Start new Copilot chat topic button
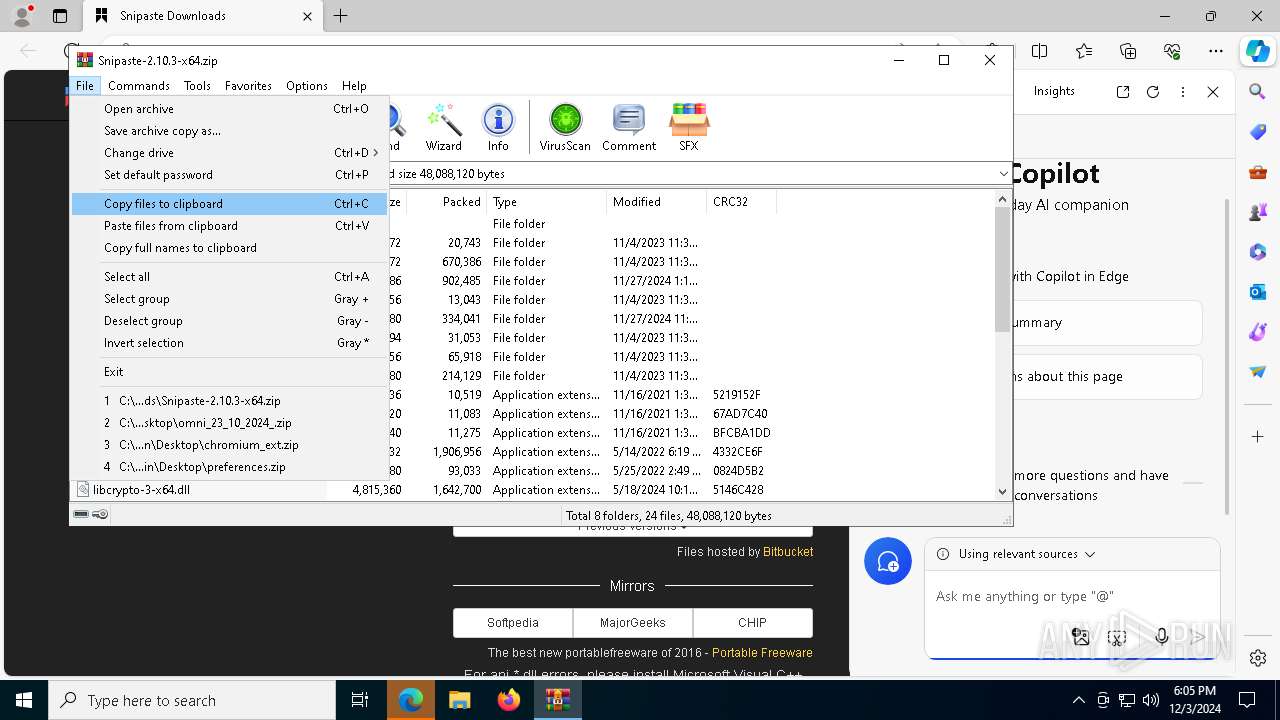Viewport: 1280px width, 720px height. click(888, 562)
